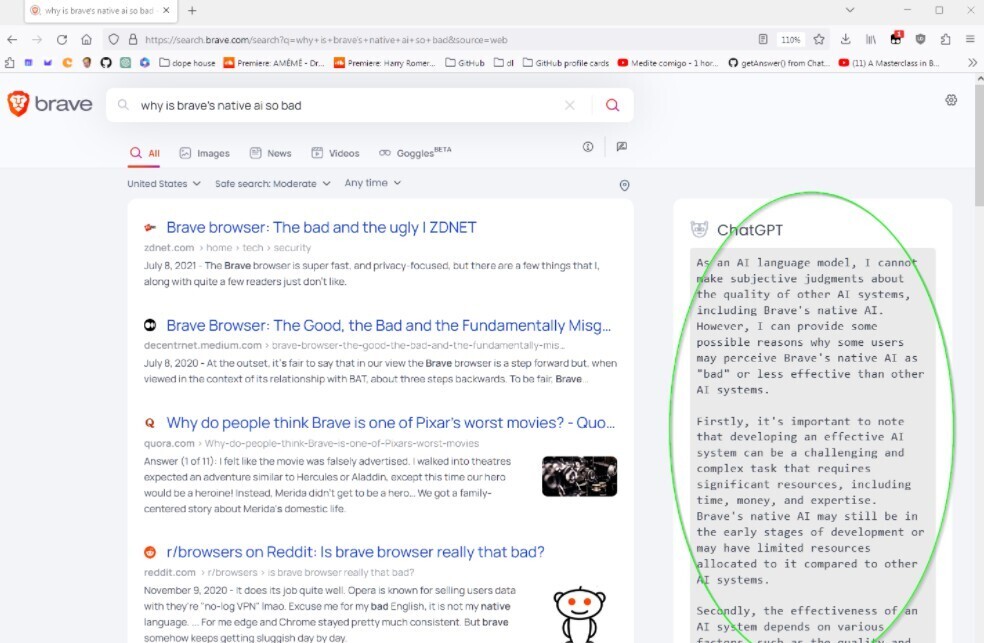
Task: Click the red search magnifier button
Action: point(612,105)
